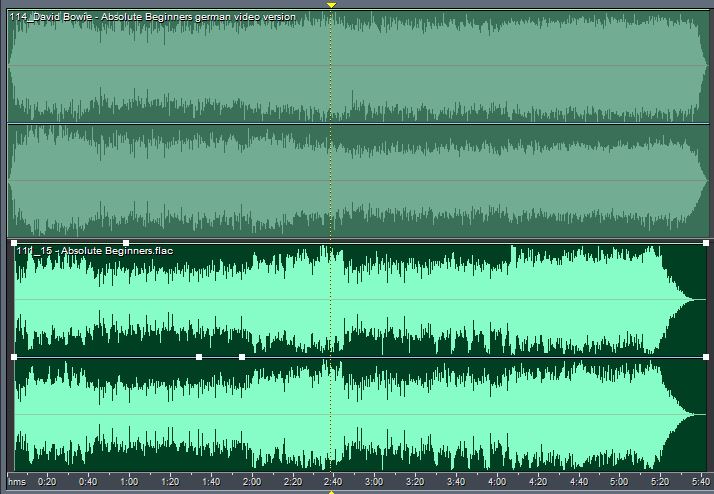Click the 0:20 mark on the time ruler
Viewport: 714px width, 494px height.
46,481
